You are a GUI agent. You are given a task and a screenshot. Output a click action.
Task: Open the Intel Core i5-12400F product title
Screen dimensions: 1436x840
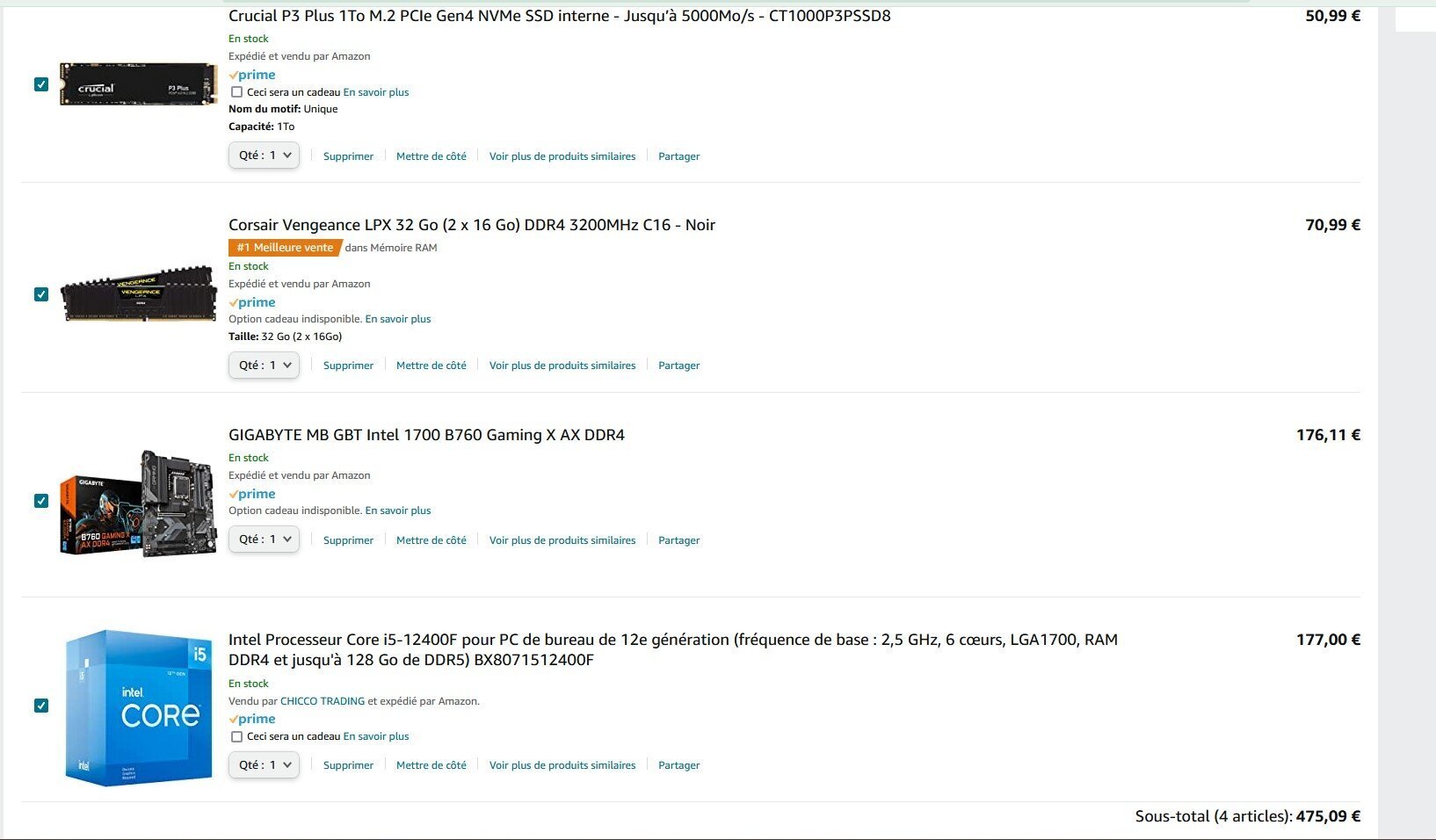pyautogui.click(x=673, y=649)
